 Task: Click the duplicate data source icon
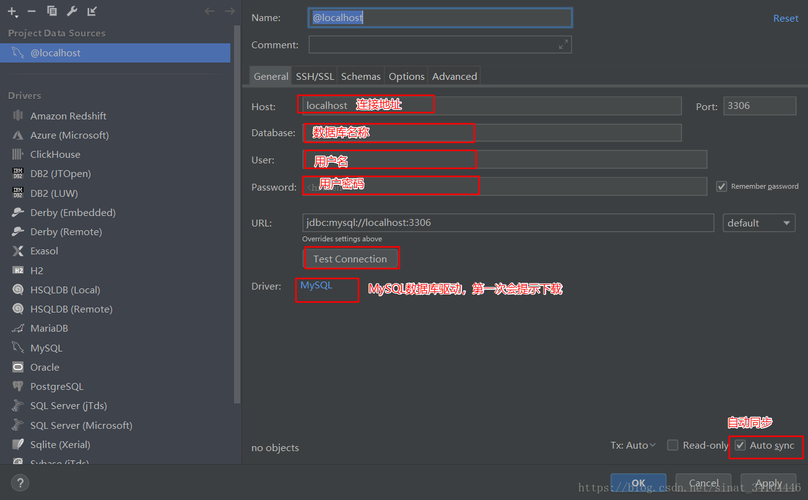(x=51, y=11)
